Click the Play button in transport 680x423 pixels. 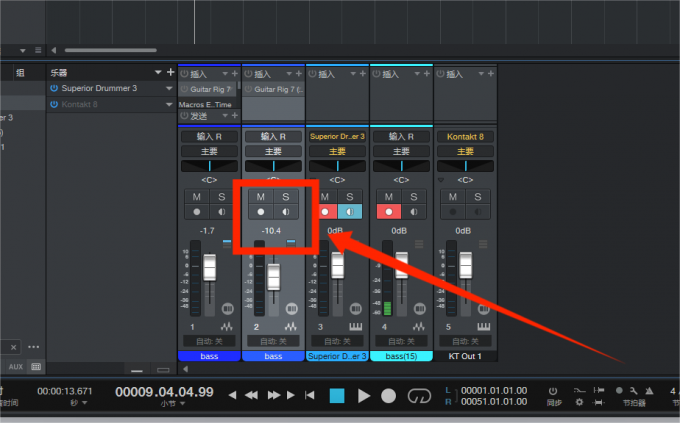[x=364, y=395]
